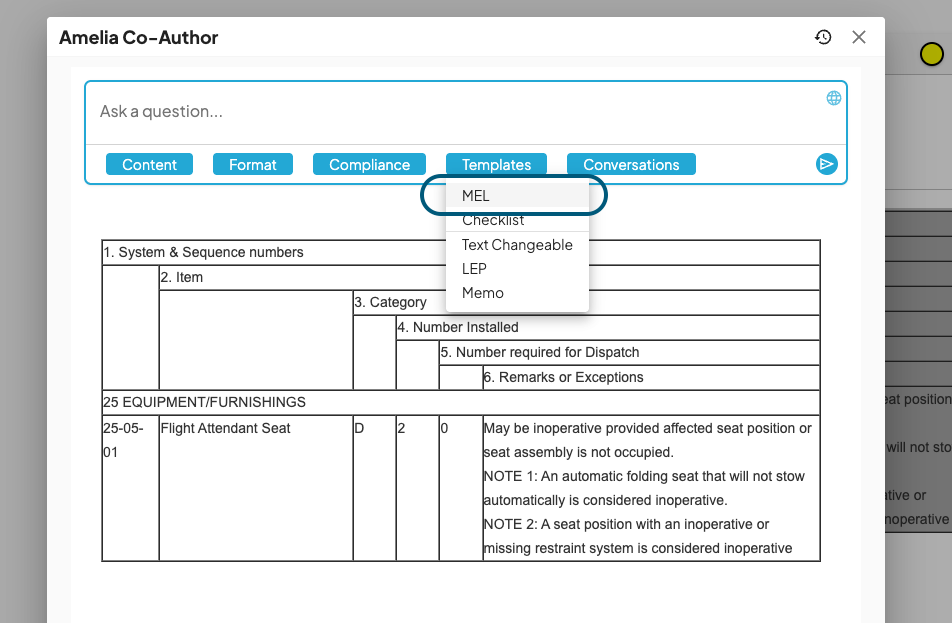Viewport: 952px width, 623px height.
Task: Send the question with arrow icon
Action: coord(826,164)
